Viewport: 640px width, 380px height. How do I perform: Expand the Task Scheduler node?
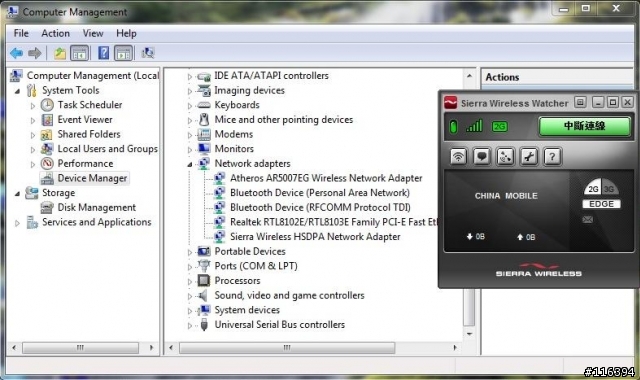[x=33, y=106]
